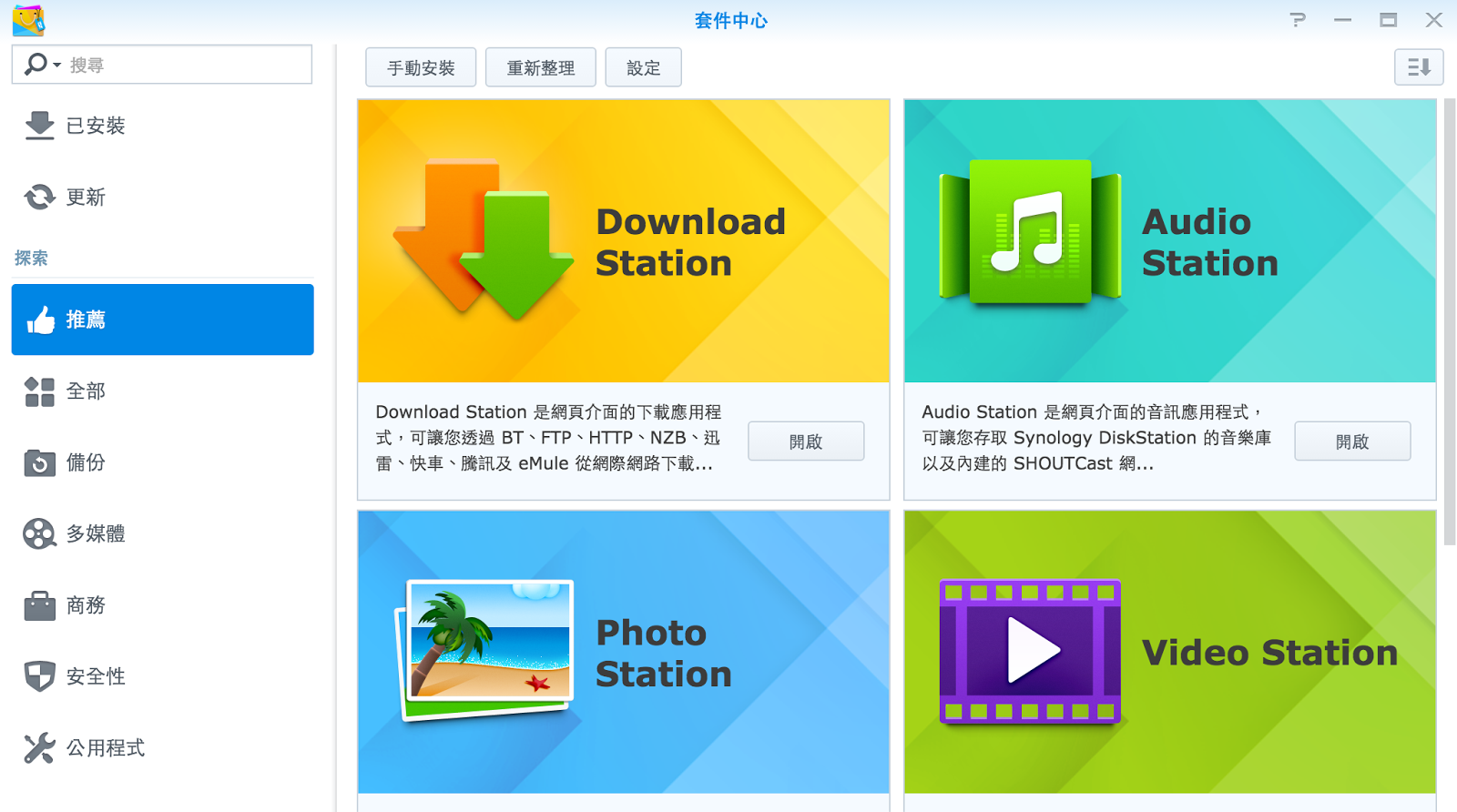This screenshot has width=1457, height=812.
Task: Click 開啟 for Download Station
Action: [806, 442]
